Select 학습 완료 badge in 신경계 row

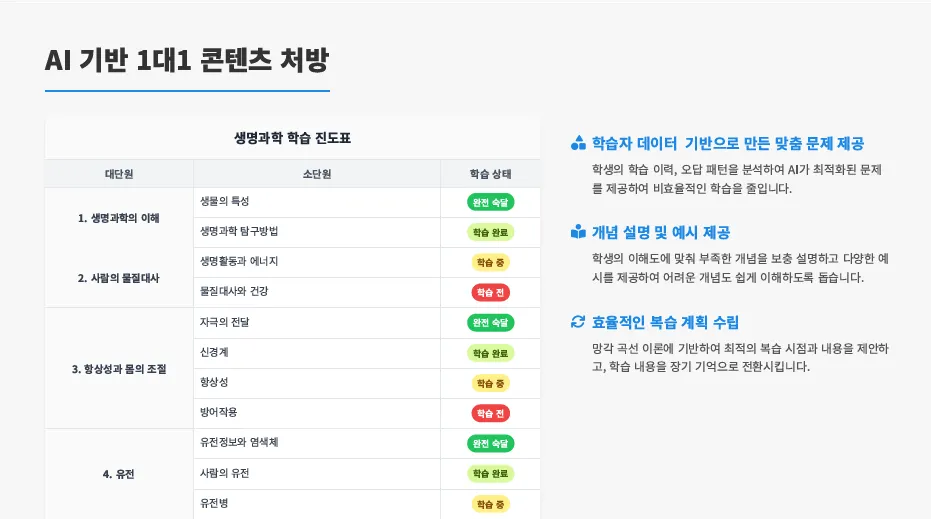(x=490, y=353)
